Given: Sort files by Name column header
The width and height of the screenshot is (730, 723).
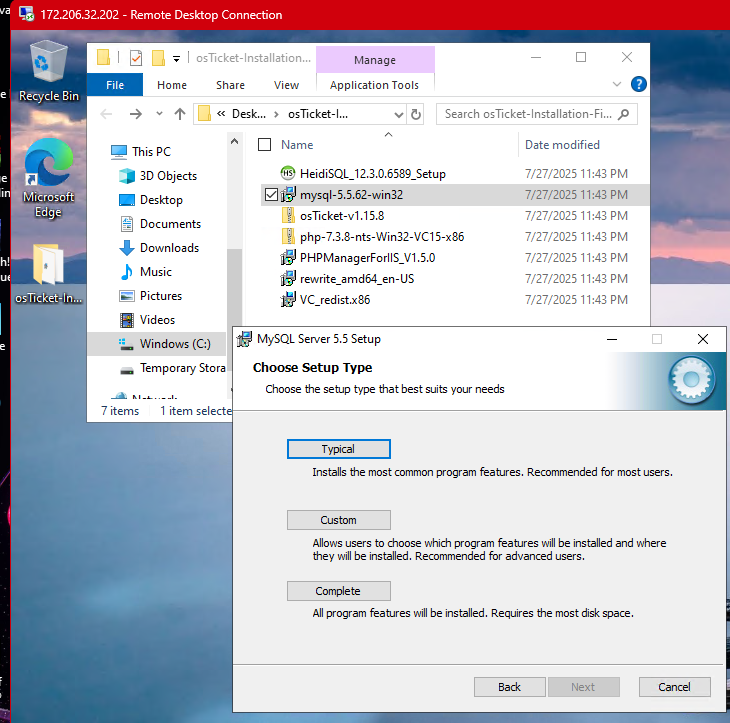Looking at the screenshot, I should coord(297,145).
